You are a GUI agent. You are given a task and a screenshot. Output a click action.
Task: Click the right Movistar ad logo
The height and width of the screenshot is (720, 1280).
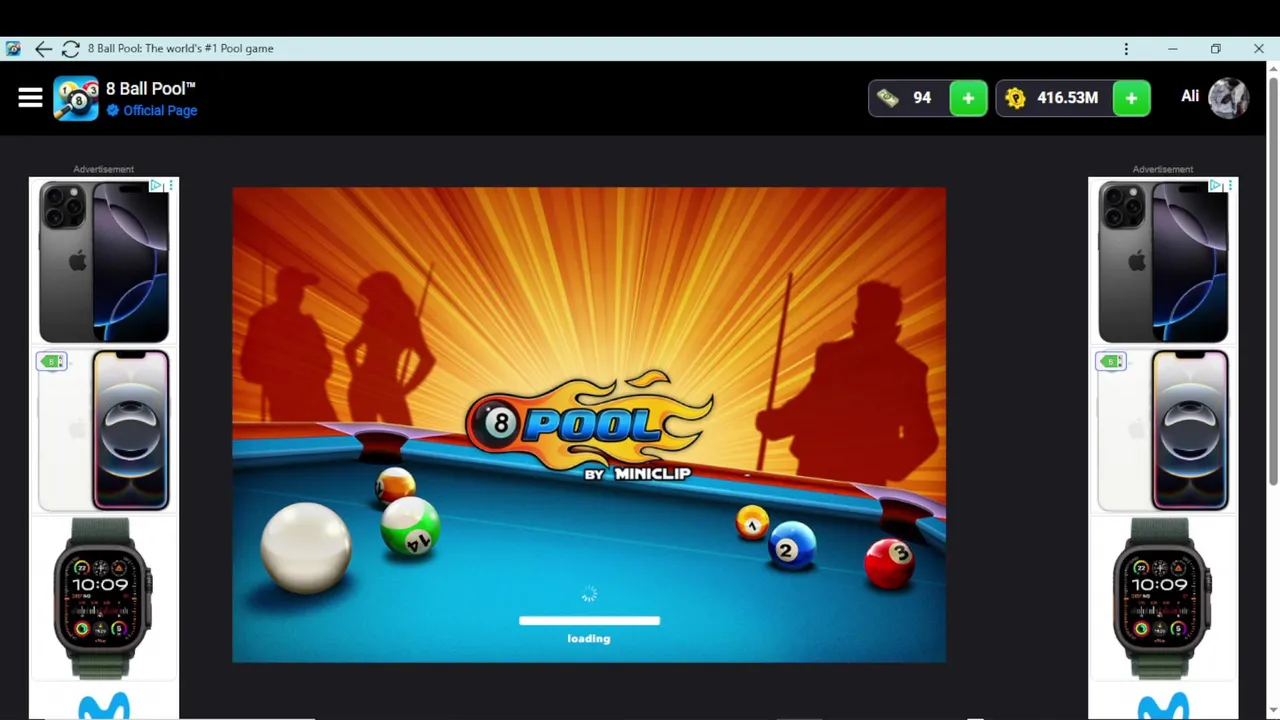[1163, 705]
